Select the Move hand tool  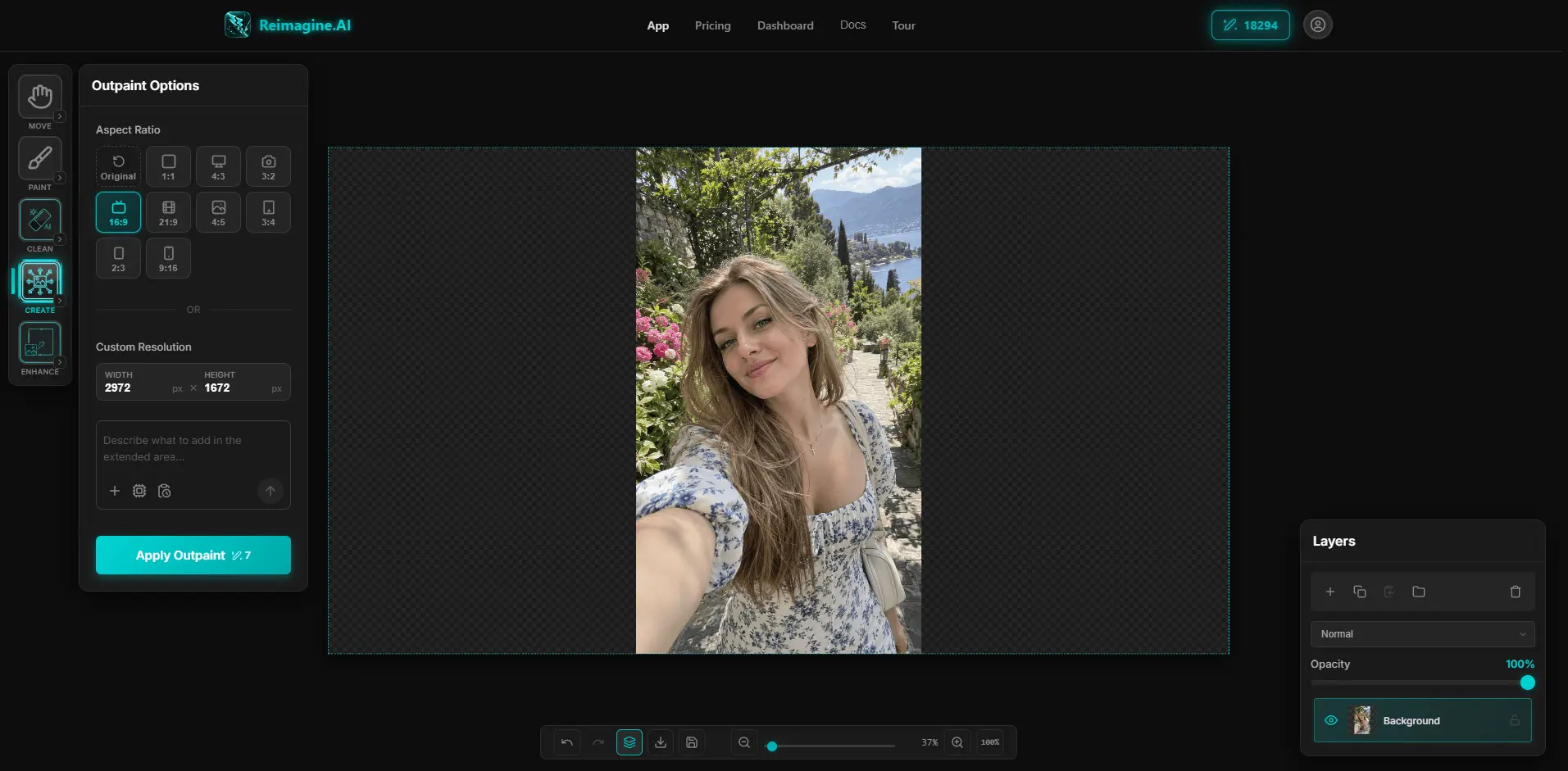(40, 97)
